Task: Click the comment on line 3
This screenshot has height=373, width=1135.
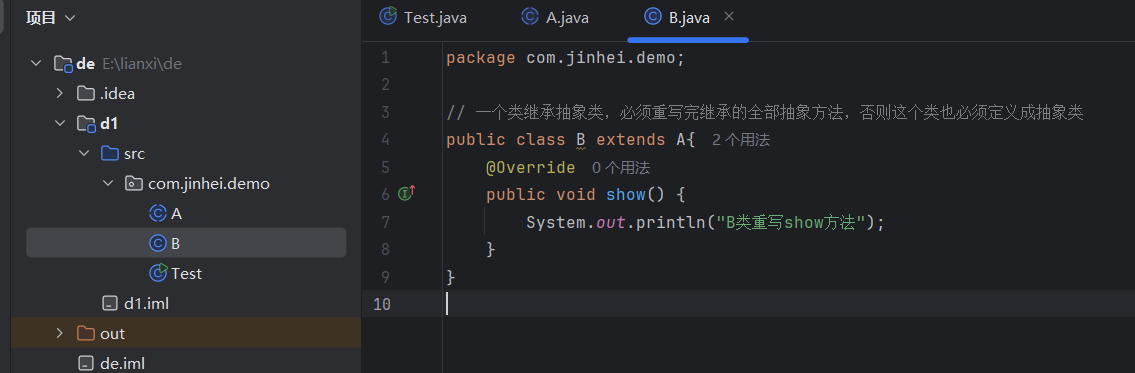Action: 764,112
